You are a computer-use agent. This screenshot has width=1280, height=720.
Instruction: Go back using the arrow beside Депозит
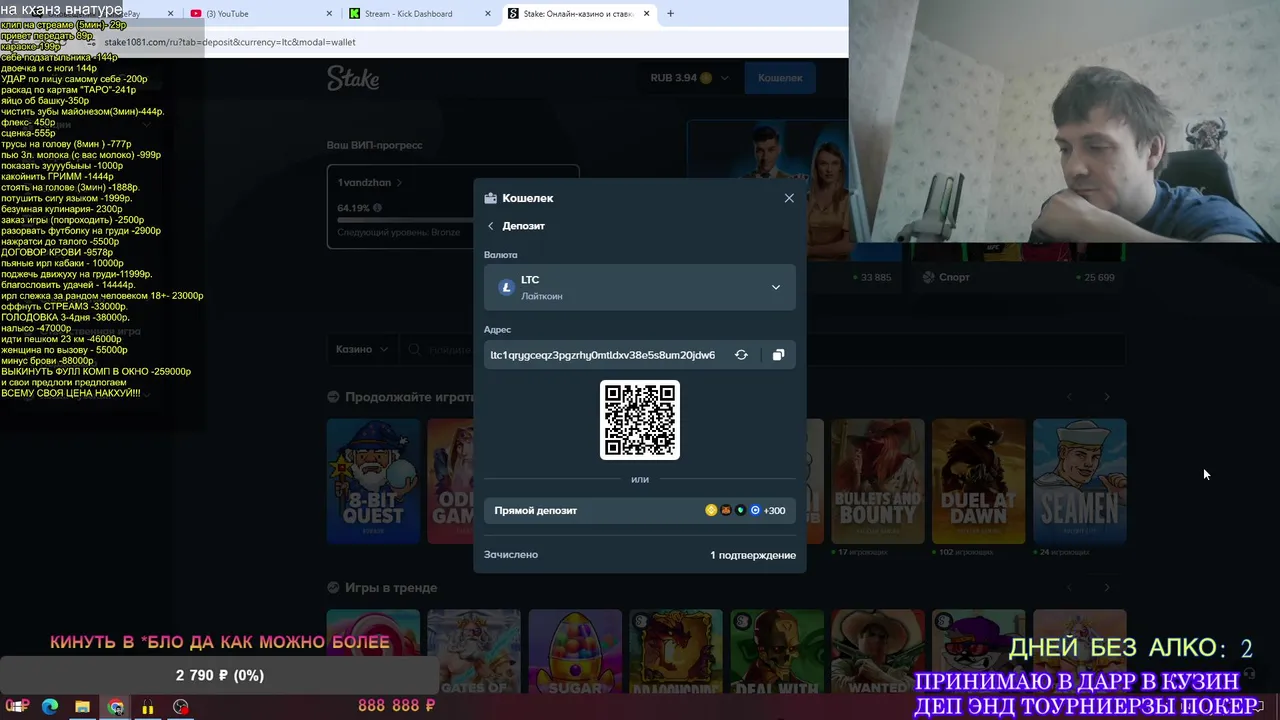pos(491,226)
